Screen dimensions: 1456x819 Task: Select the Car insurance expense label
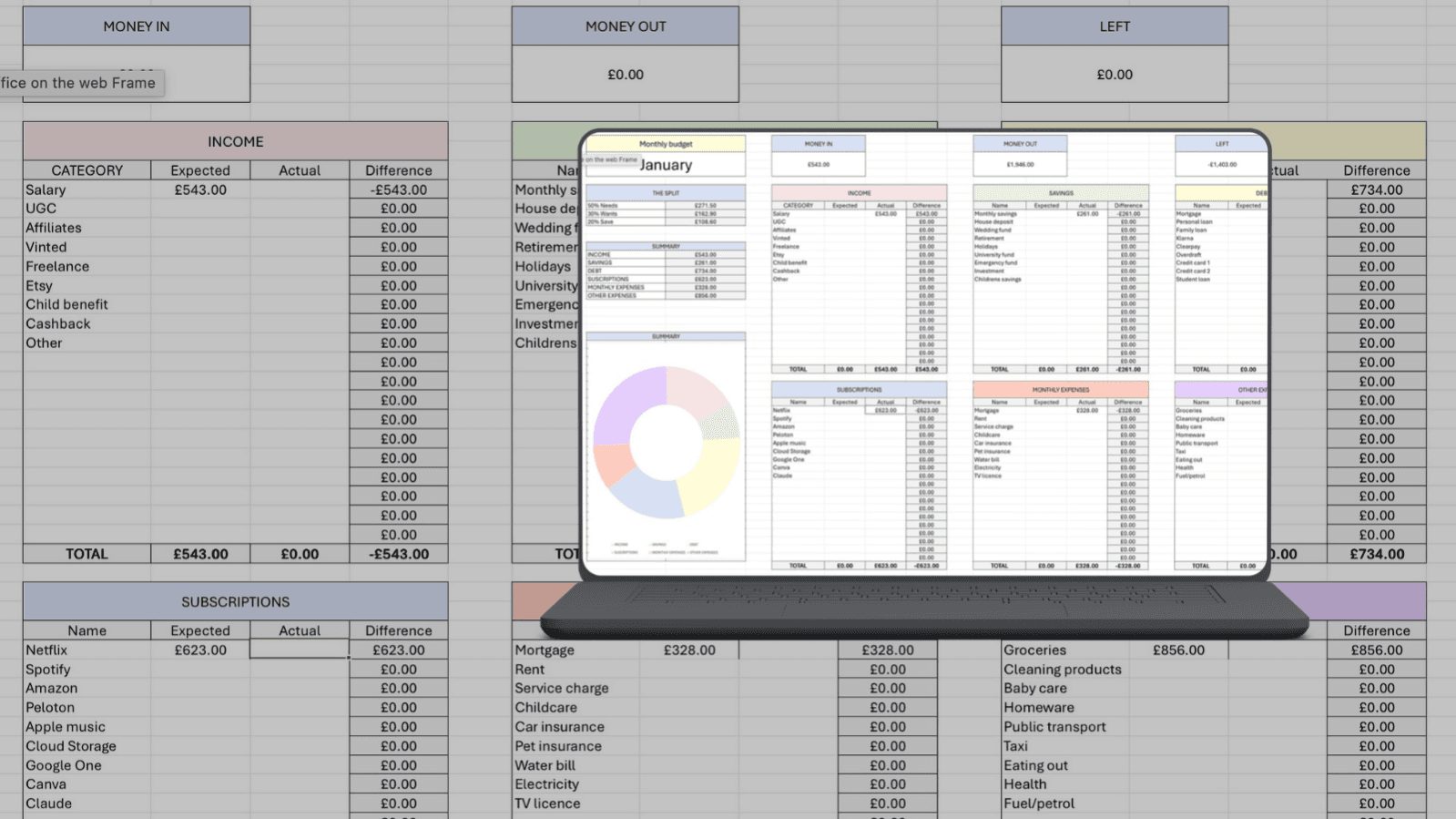pos(559,727)
